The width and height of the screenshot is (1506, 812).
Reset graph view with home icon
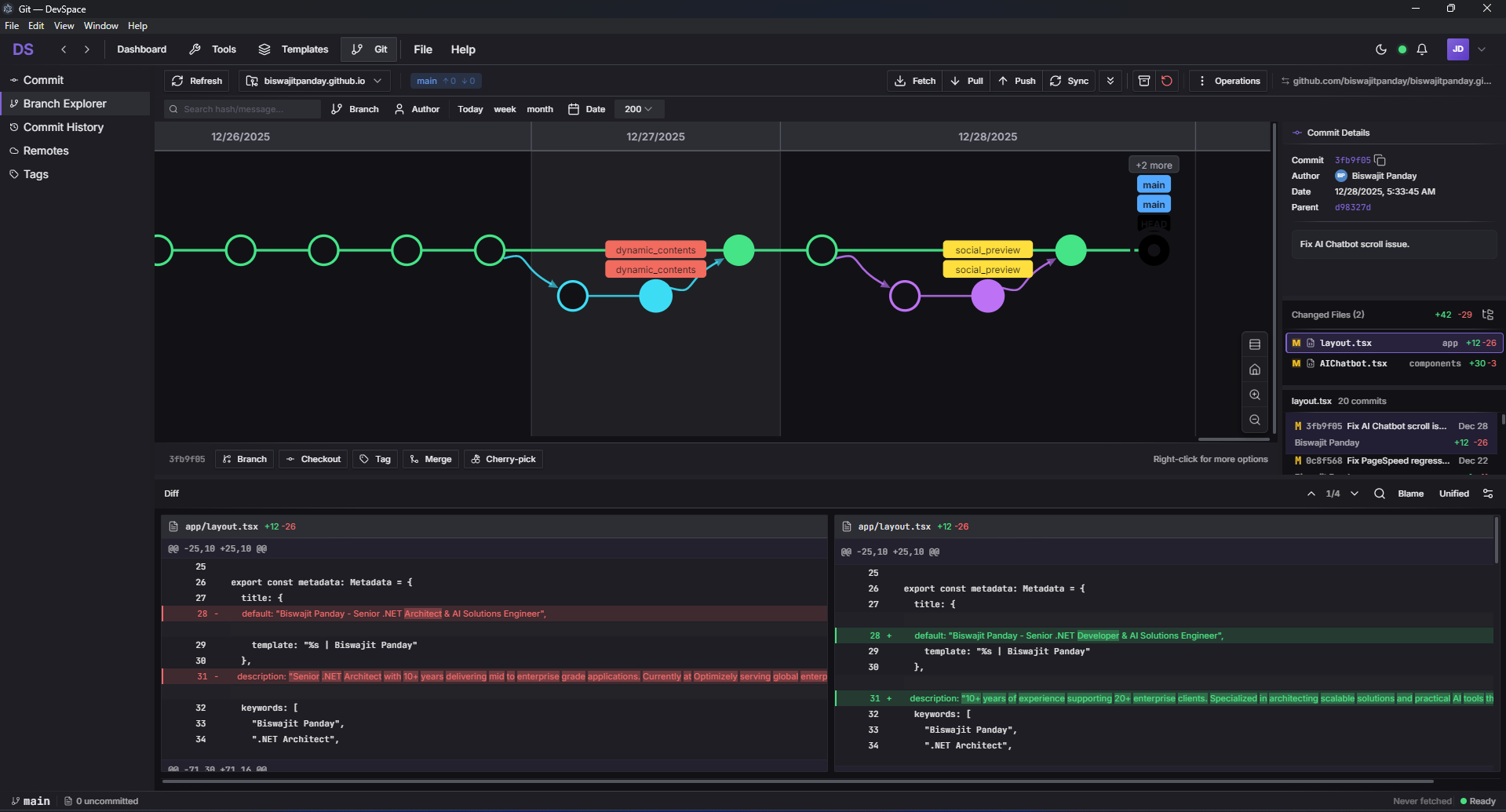(x=1255, y=370)
